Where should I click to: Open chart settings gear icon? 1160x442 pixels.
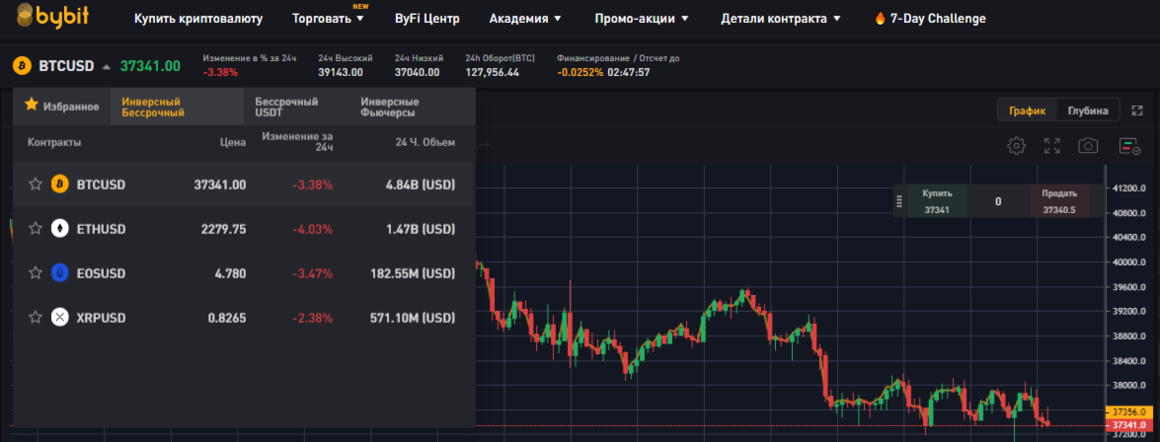pos(1016,146)
